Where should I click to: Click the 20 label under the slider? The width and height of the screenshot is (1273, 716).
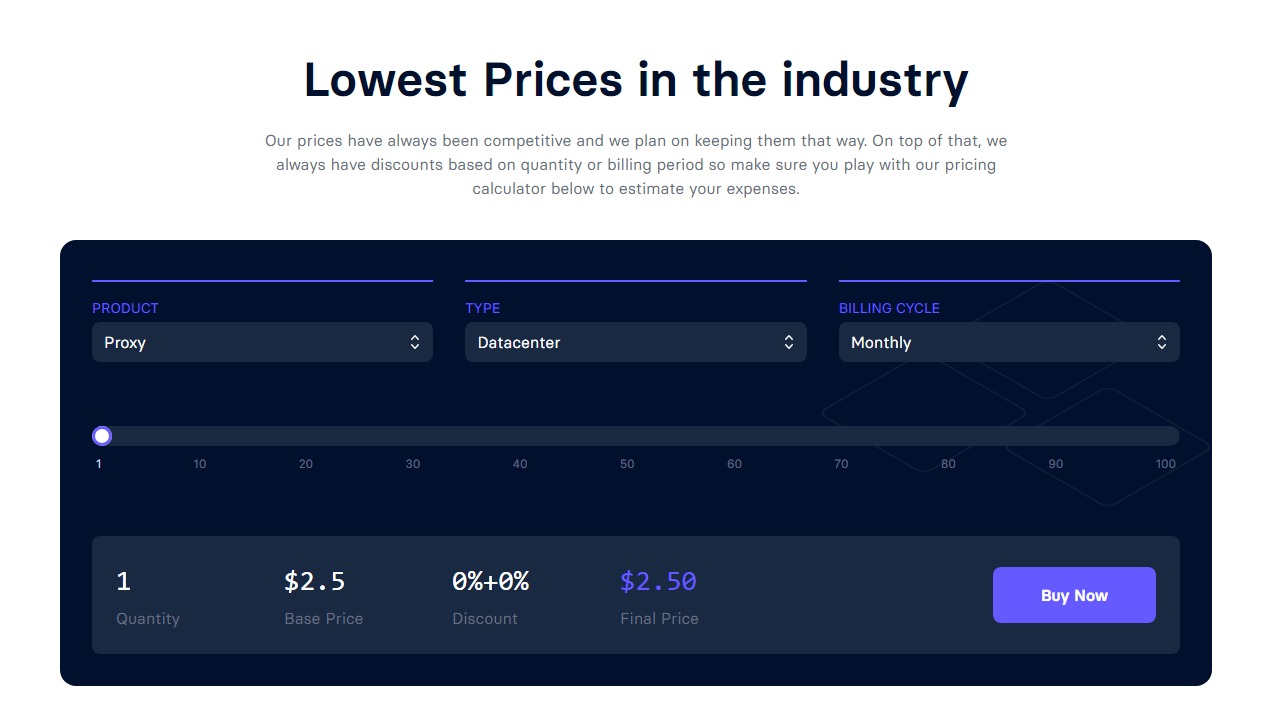(x=306, y=464)
